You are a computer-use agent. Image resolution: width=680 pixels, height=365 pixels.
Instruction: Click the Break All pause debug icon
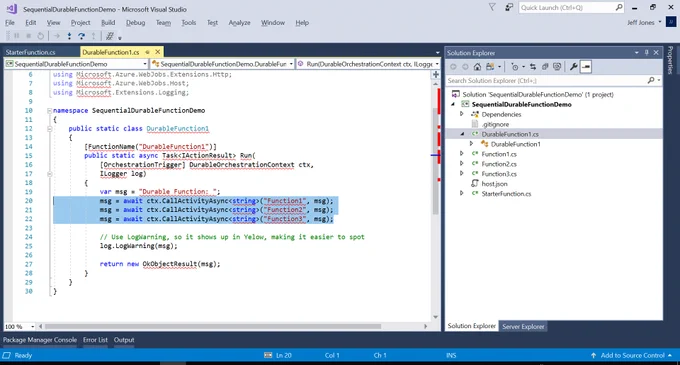click(16, 36)
